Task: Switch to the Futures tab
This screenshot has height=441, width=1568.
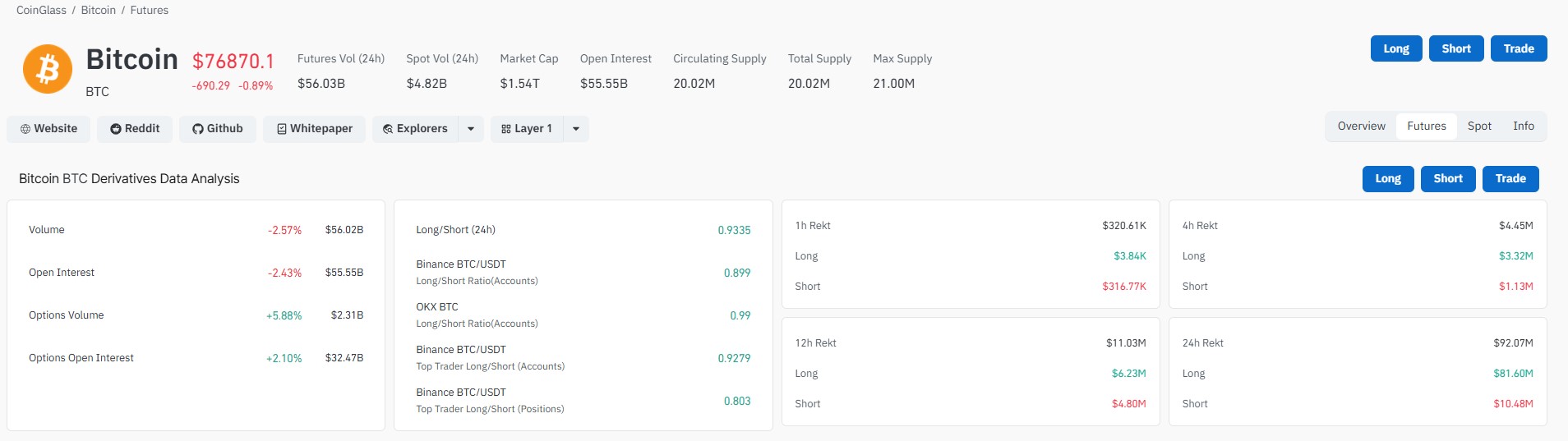Action: coord(1427,126)
